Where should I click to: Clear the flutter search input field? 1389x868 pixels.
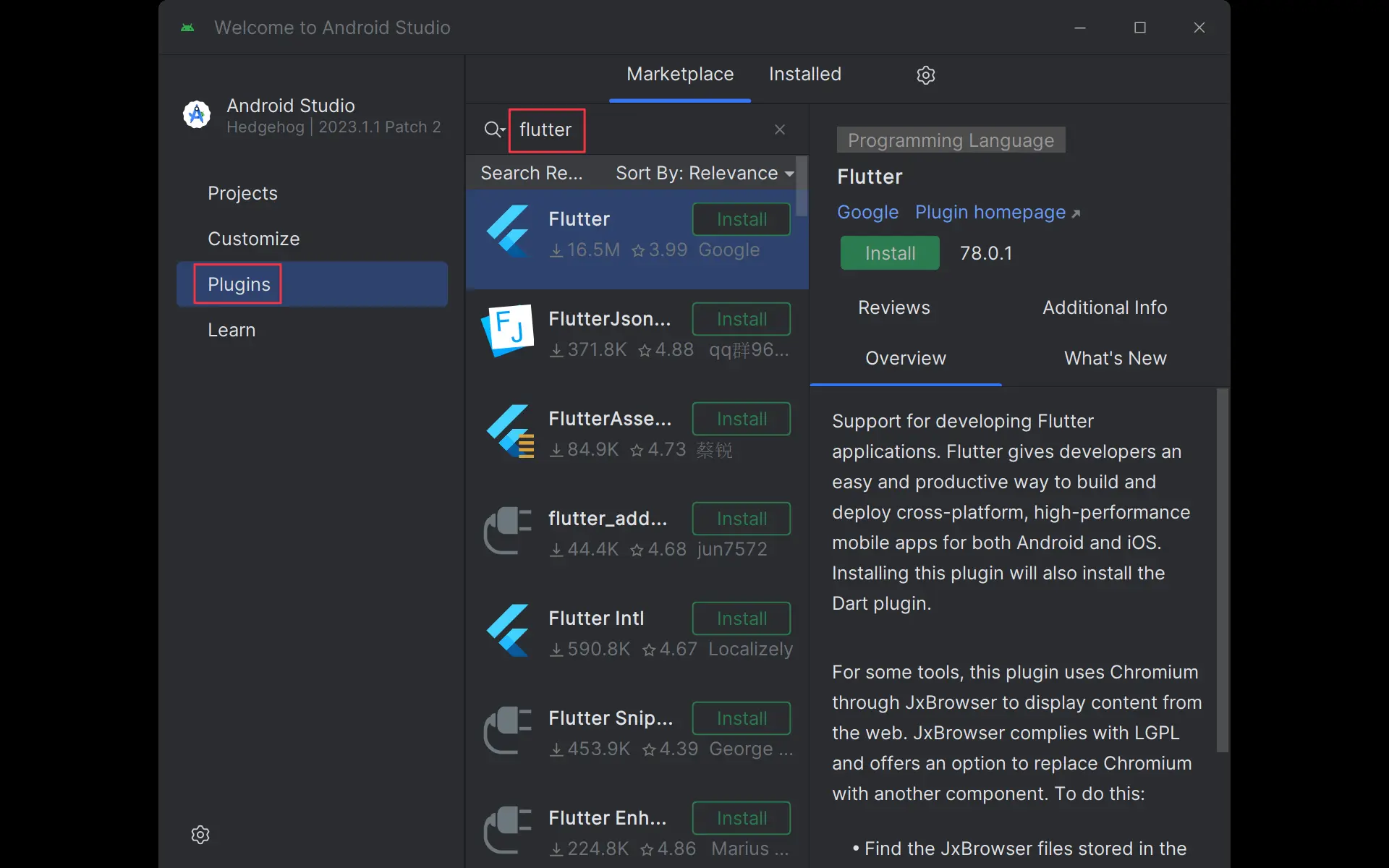tap(779, 129)
